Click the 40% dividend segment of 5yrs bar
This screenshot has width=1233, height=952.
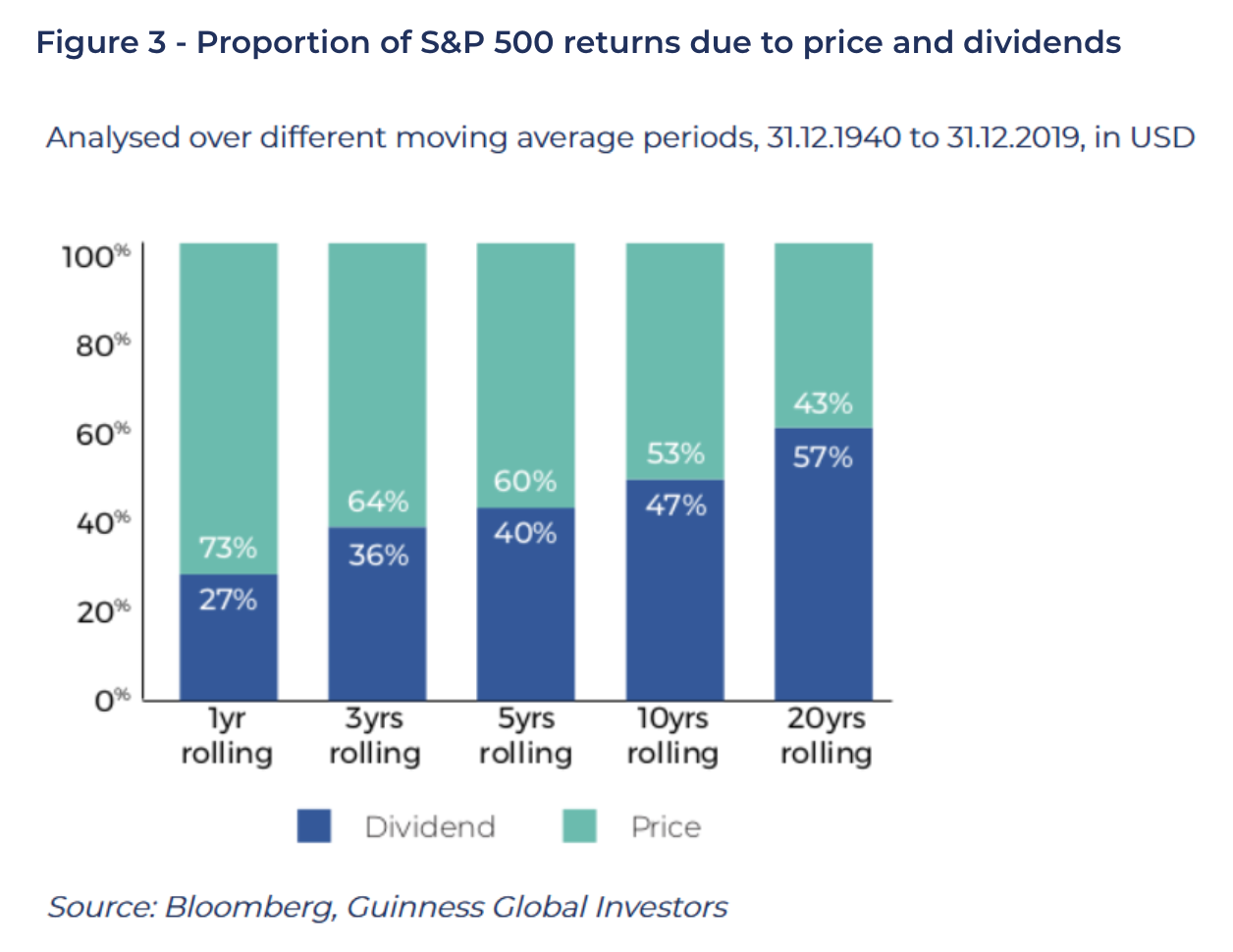coord(526,604)
